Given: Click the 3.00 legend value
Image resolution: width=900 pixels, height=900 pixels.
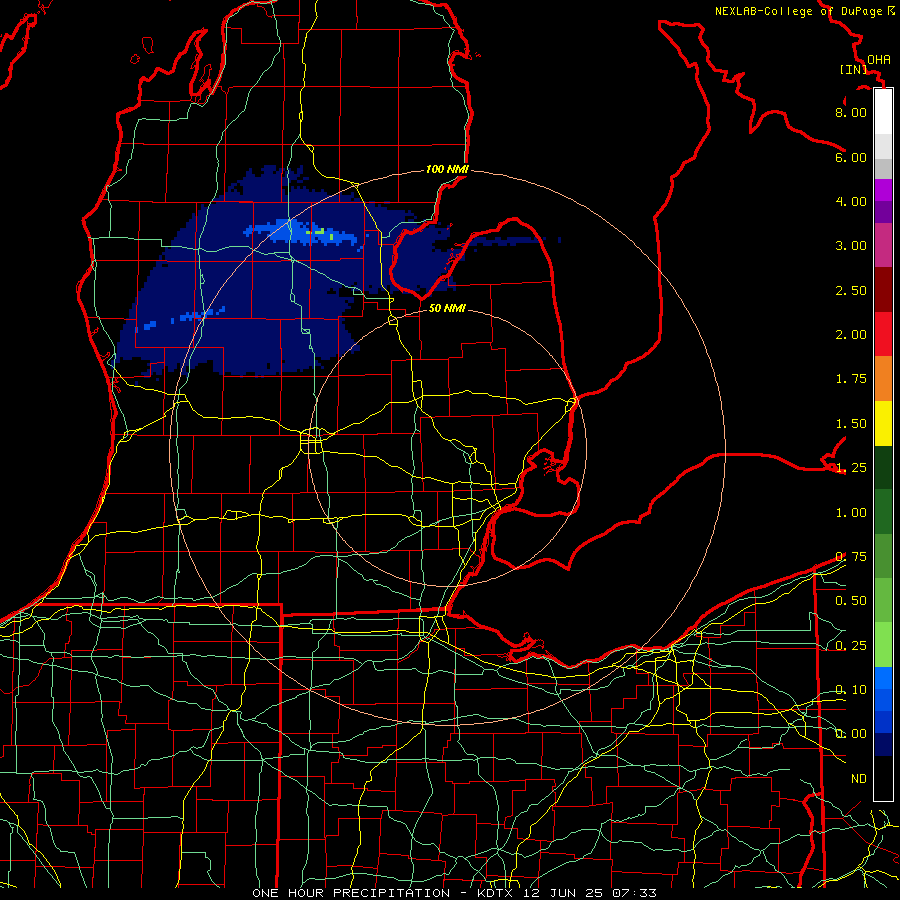Looking at the screenshot, I should point(851,246).
